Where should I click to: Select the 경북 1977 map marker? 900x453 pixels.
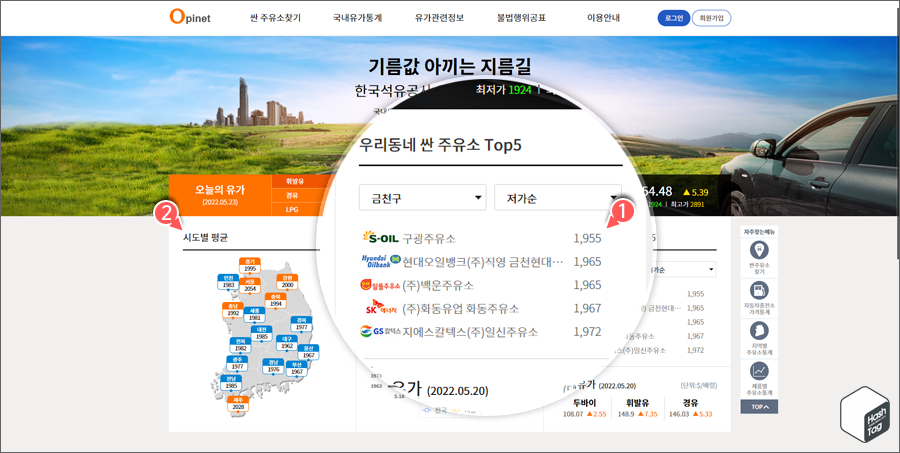(301, 324)
